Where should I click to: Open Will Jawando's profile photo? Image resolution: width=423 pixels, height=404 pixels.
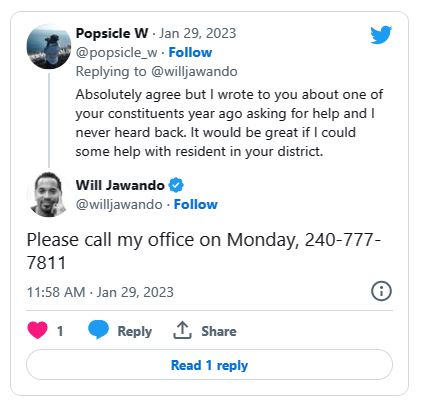tap(49, 194)
